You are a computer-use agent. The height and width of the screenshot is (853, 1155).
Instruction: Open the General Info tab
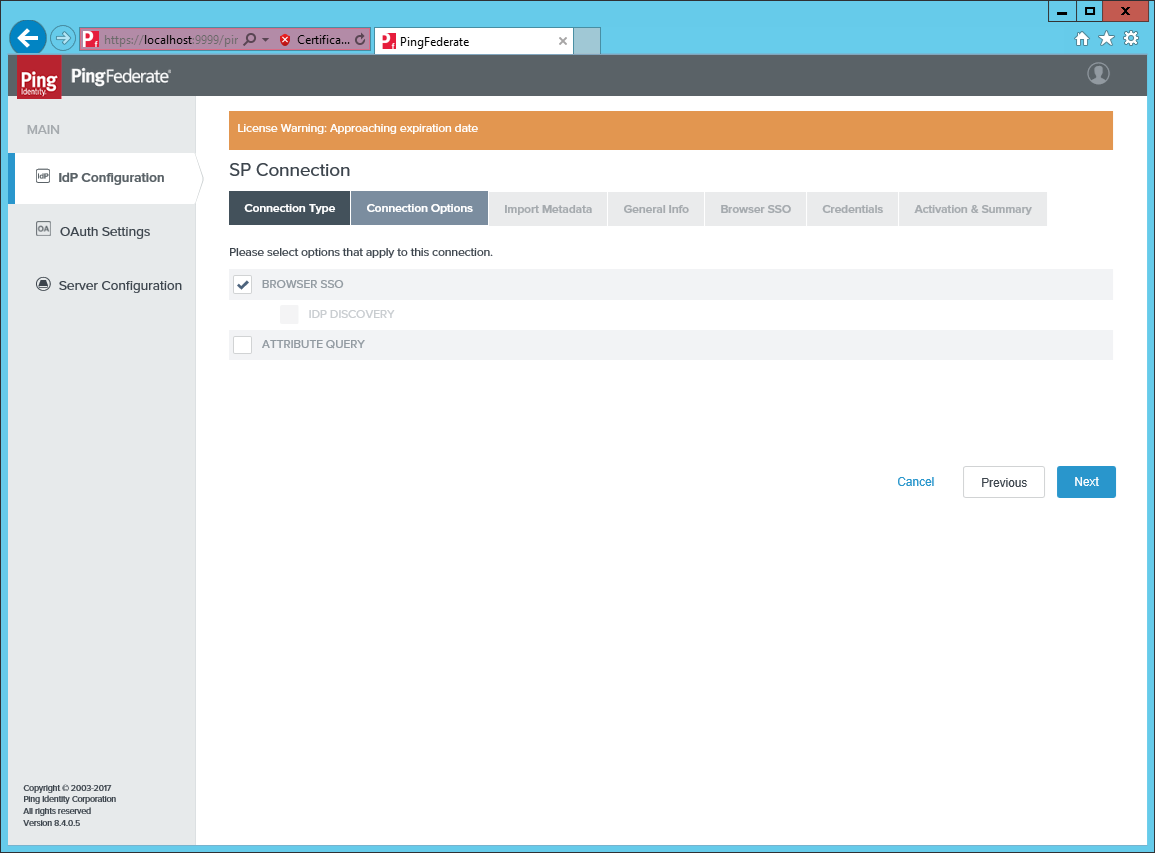(656, 209)
